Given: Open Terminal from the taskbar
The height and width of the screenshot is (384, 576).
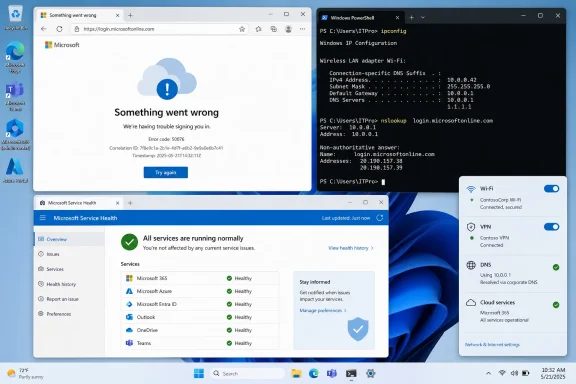Looking at the screenshot, I should click(x=351, y=373).
